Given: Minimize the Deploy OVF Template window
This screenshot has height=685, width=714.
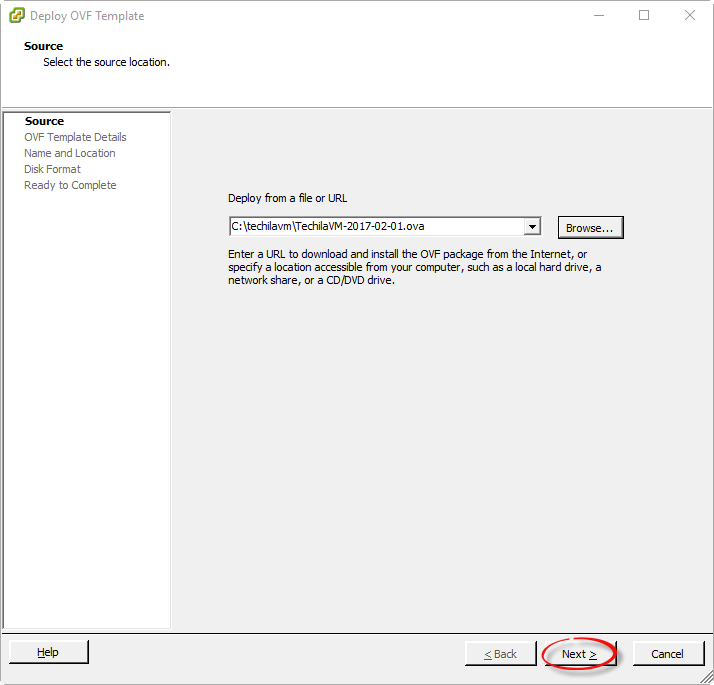Looking at the screenshot, I should 598,16.
